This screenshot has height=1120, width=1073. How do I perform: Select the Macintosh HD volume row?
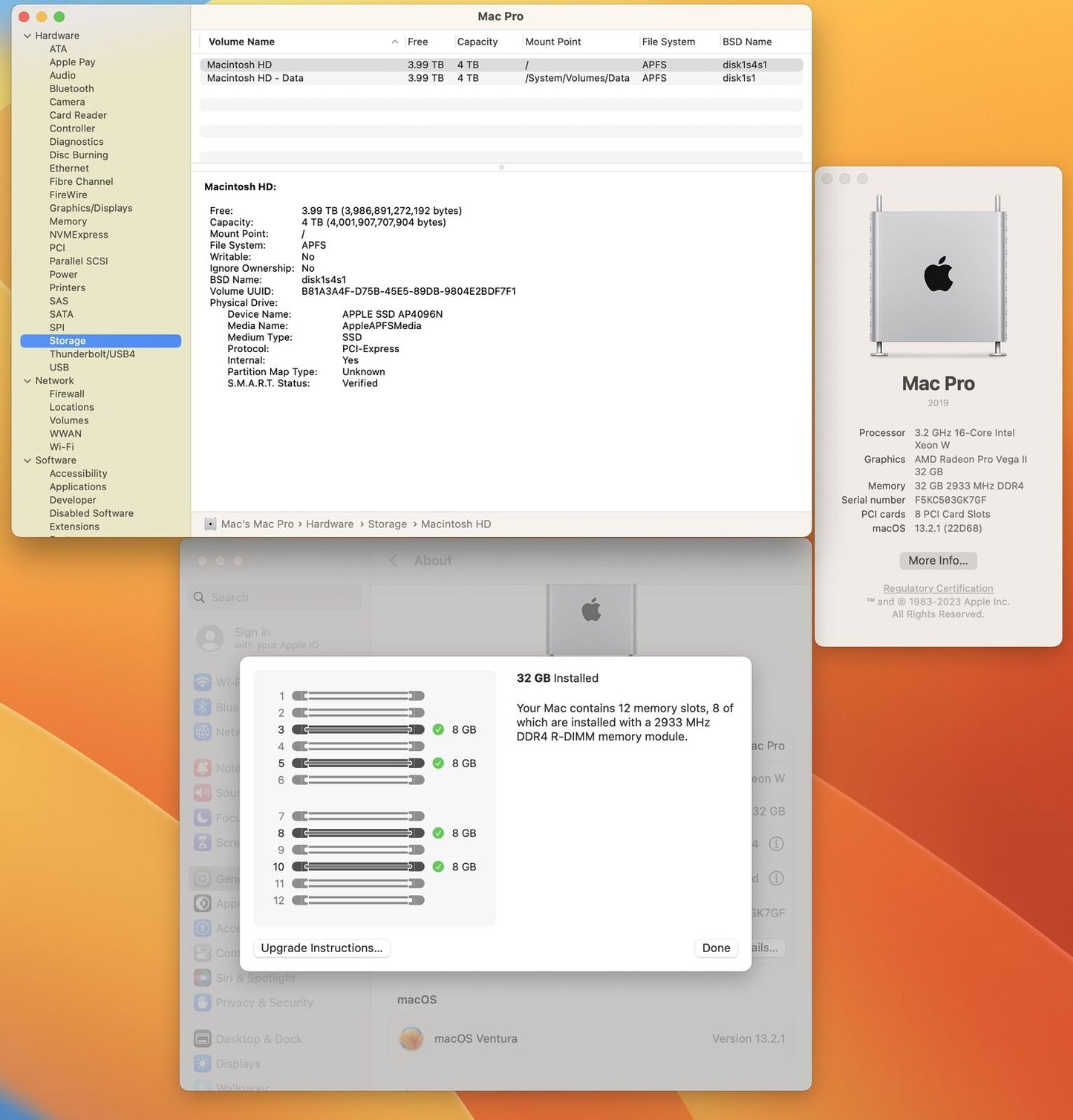501,65
